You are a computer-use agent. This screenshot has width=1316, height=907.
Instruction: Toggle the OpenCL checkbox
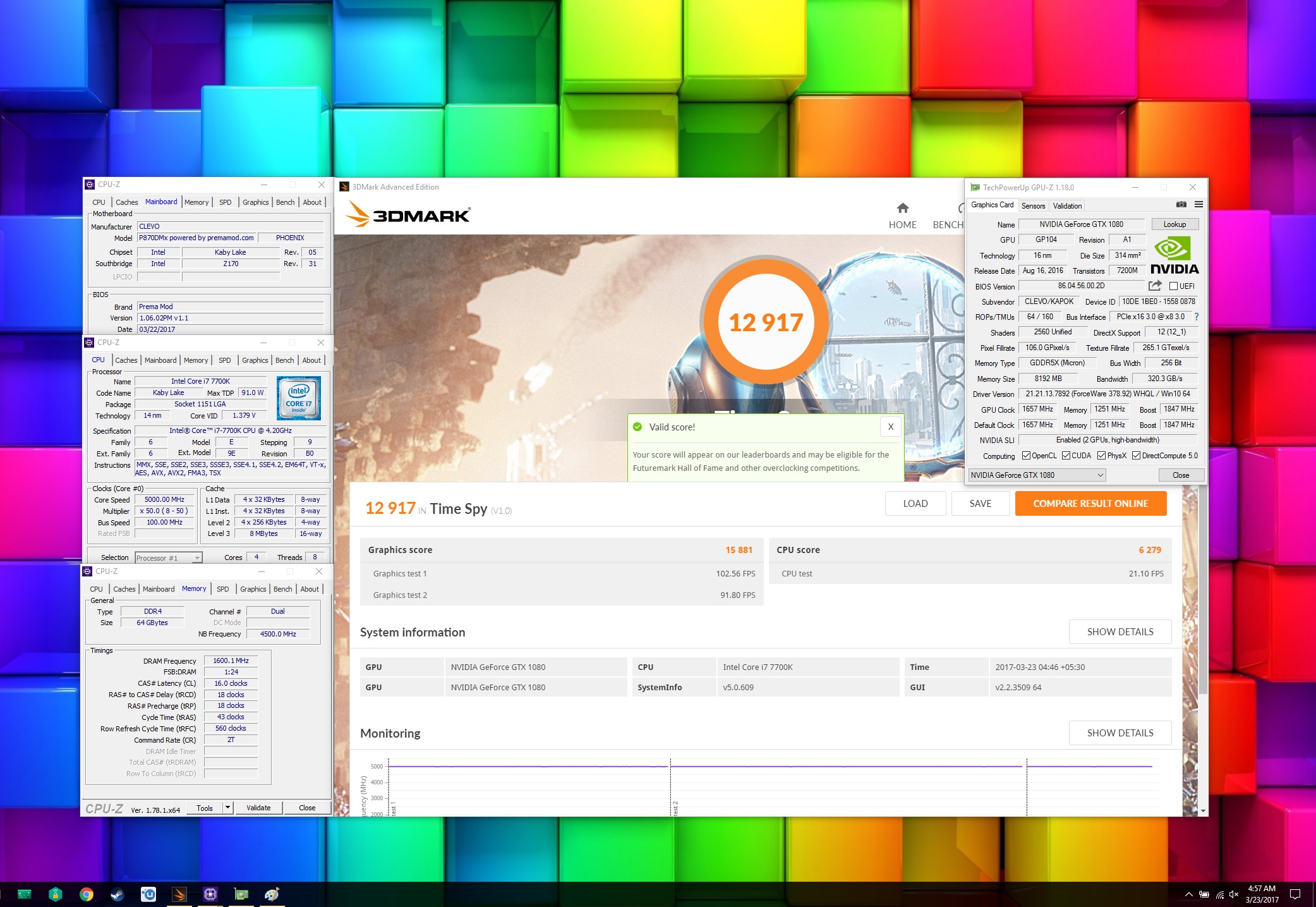pyautogui.click(x=1026, y=456)
